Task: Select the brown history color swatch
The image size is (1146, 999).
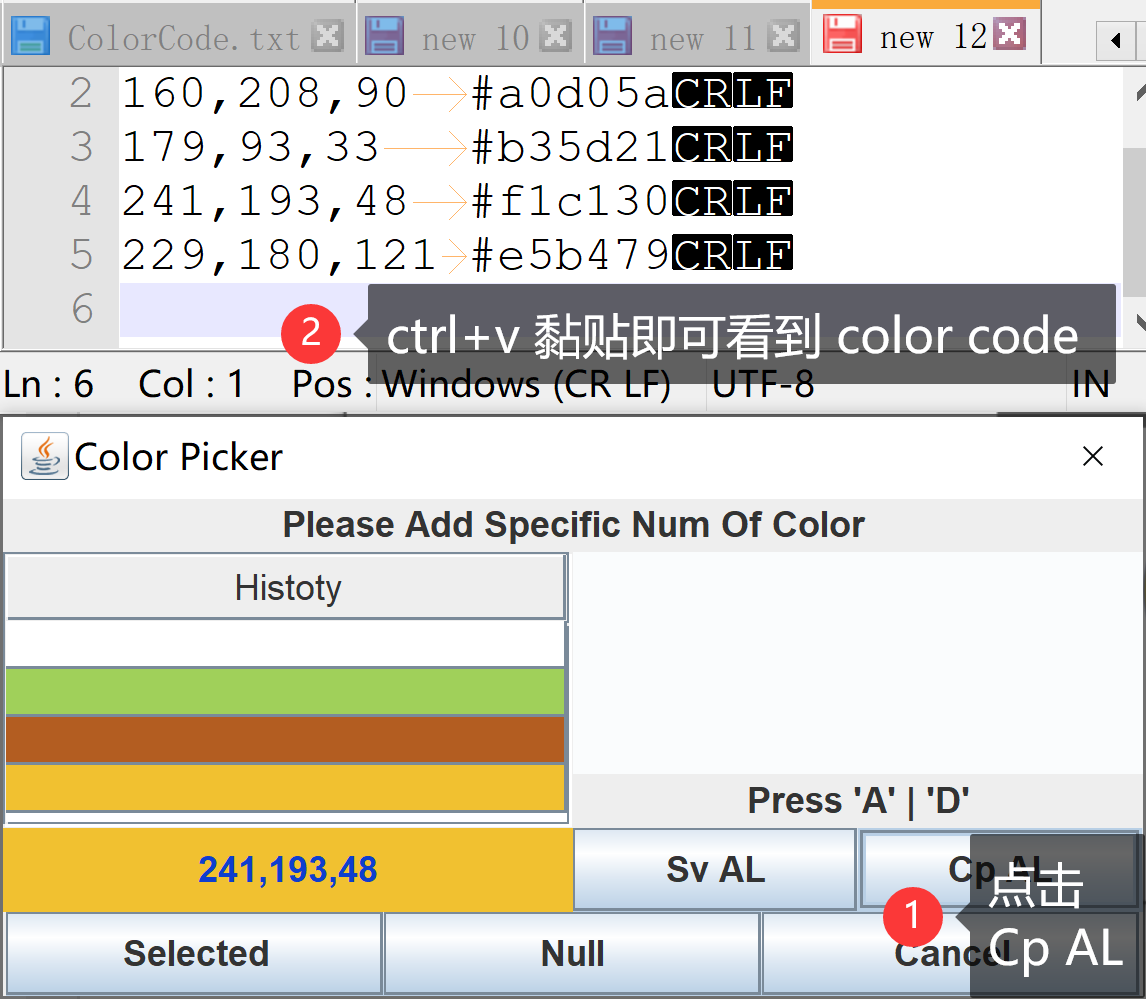Action: coord(285,740)
